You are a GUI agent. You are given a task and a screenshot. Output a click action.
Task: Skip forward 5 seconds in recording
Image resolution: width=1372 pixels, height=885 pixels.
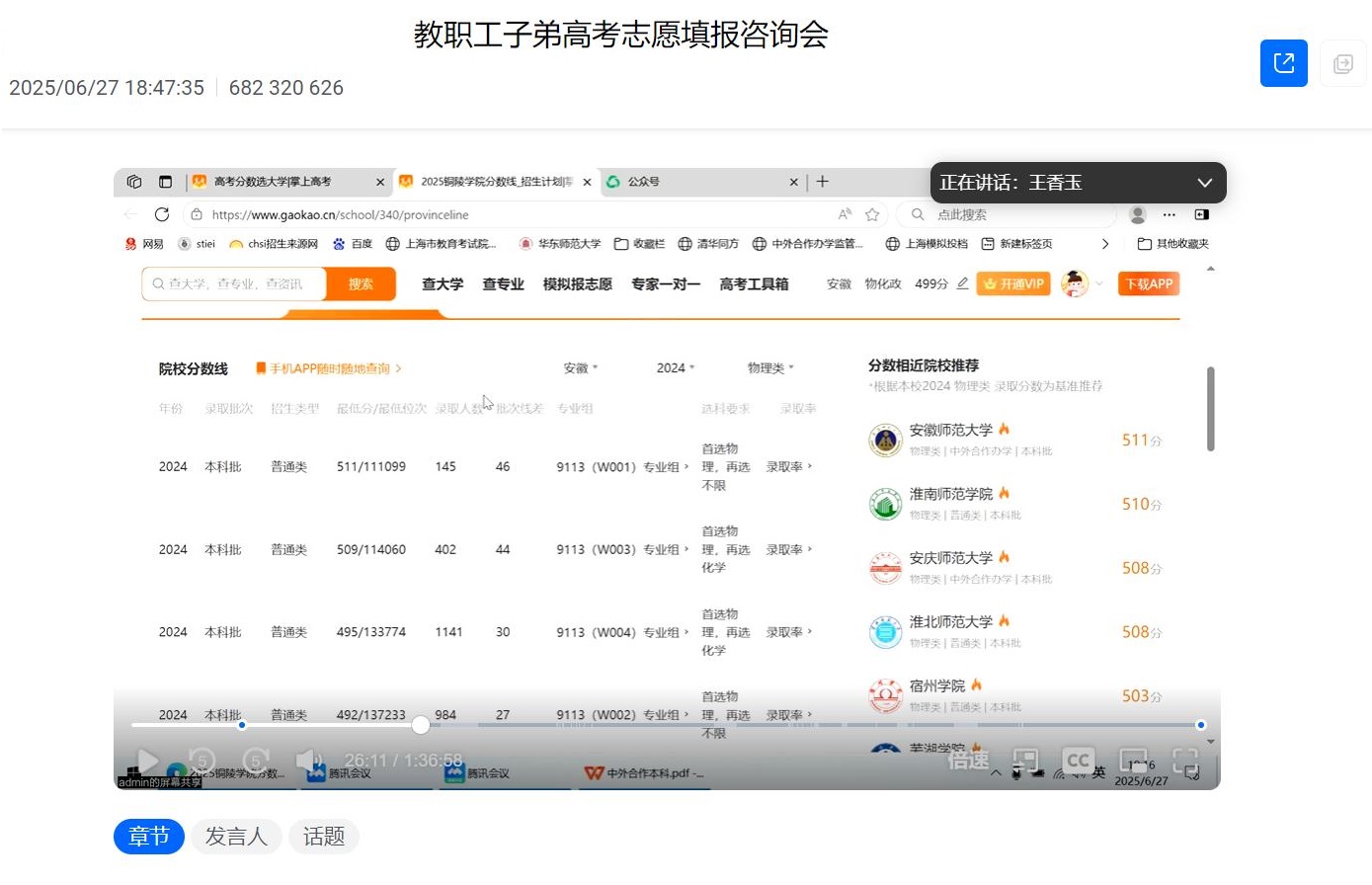256,761
